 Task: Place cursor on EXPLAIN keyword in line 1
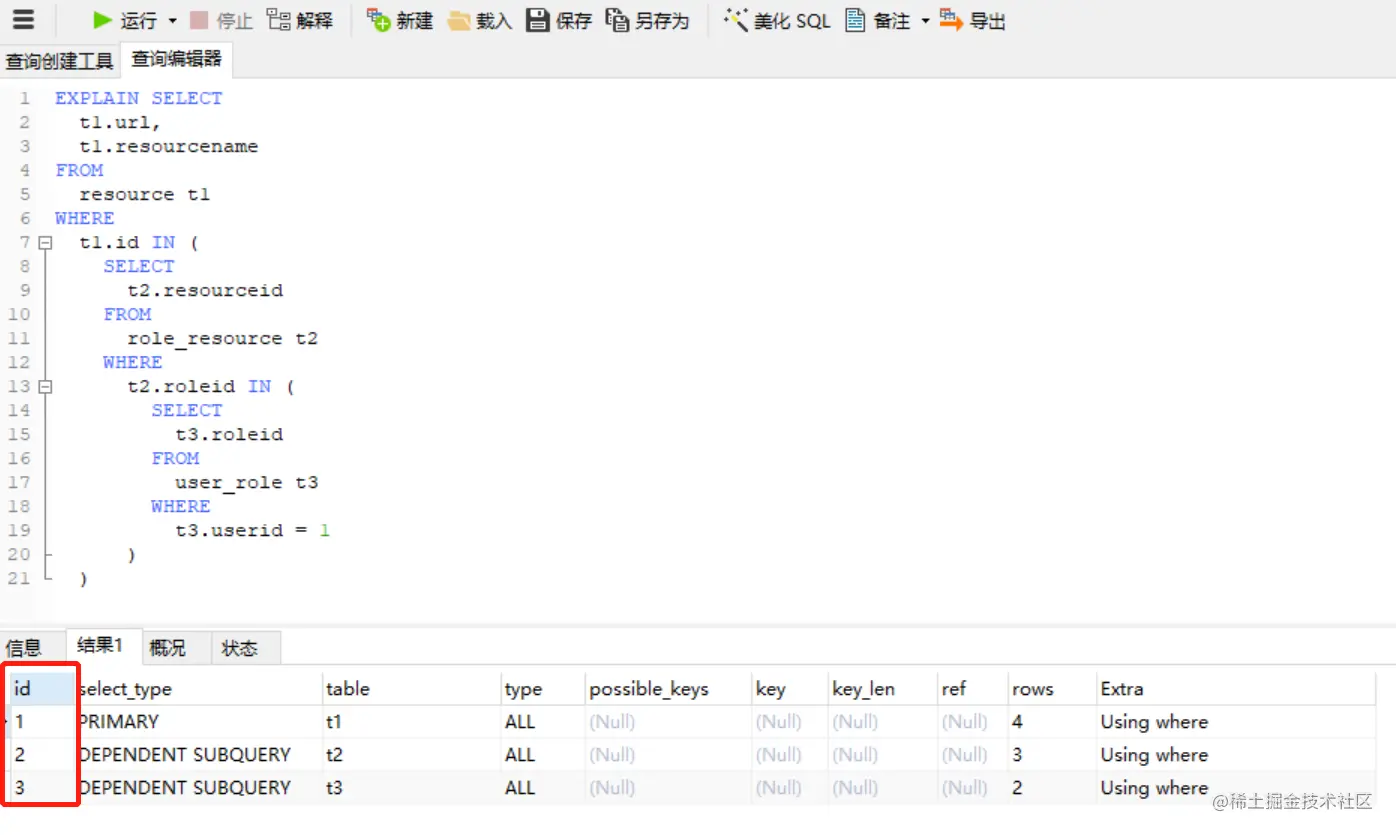tap(97, 98)
